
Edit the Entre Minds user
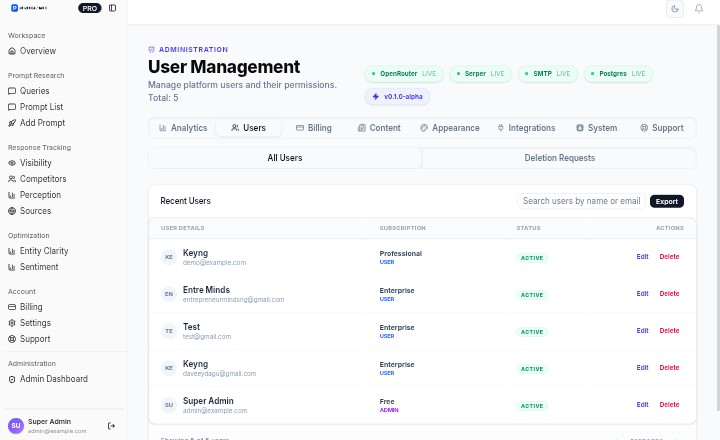642,293
